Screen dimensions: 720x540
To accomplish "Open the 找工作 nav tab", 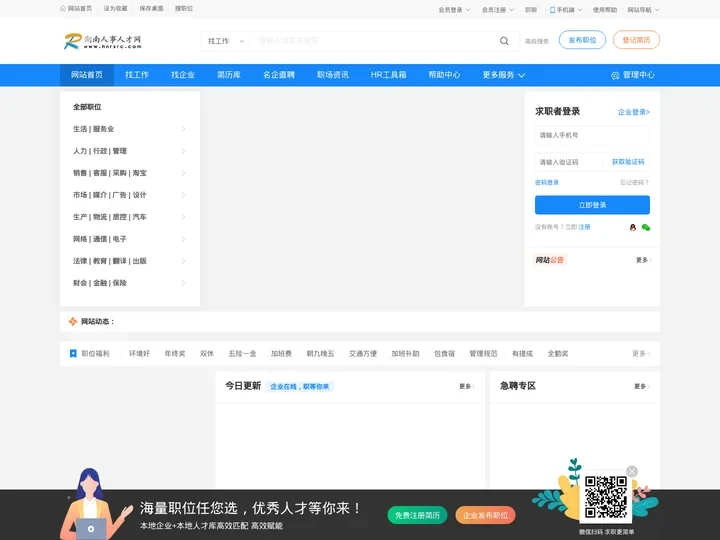I will click(137, 75).
